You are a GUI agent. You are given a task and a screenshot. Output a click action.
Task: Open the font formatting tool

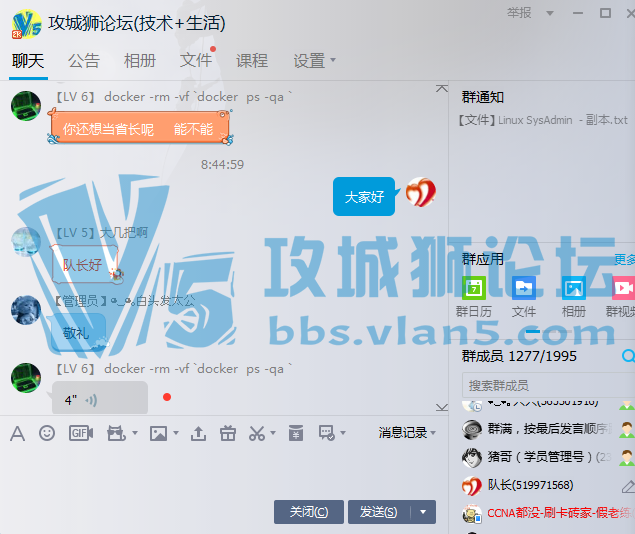click(17, 434)
